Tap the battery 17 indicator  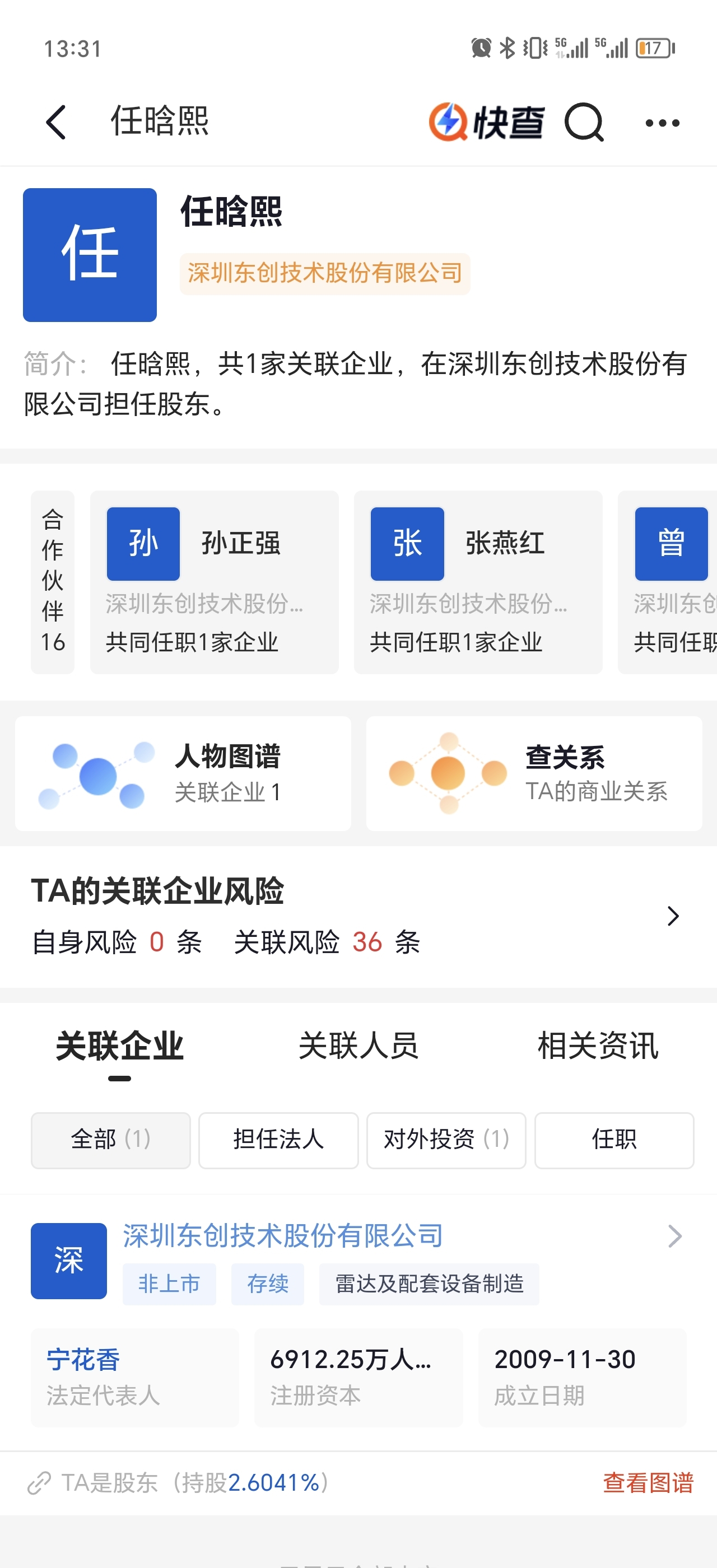655,48
